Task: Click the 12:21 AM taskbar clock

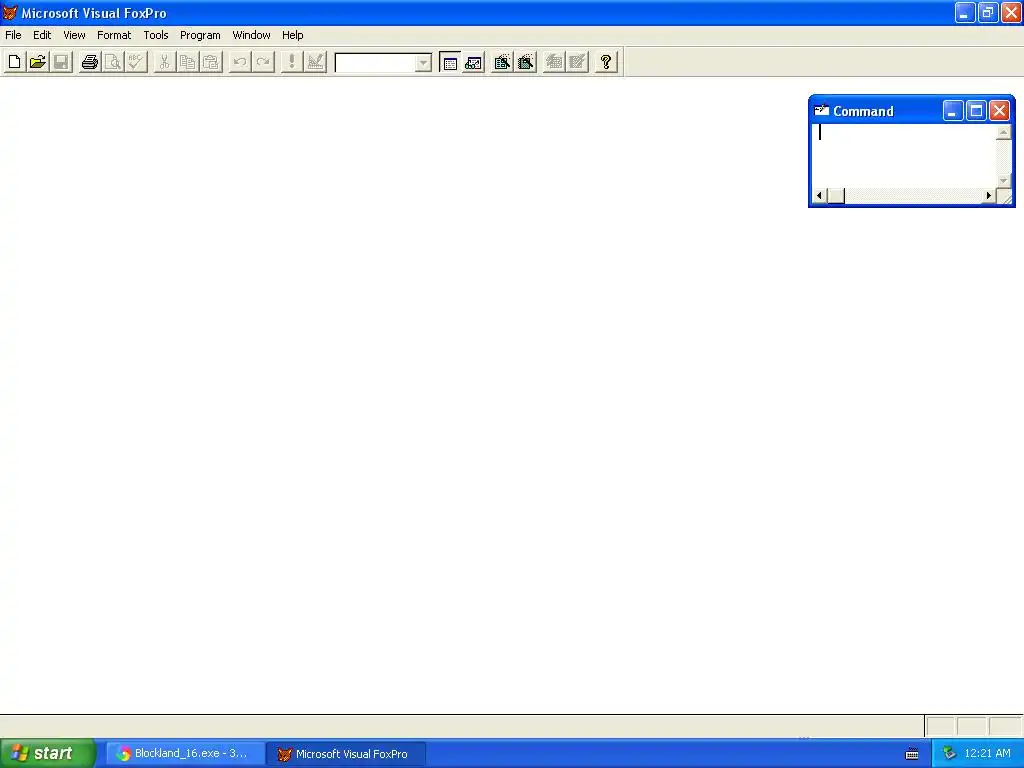Action: (987, 754)
